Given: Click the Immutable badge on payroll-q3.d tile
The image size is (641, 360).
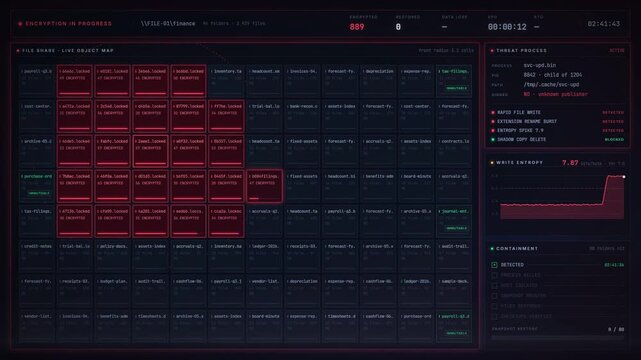Looking at the screenshot, I should click(457, 333).
